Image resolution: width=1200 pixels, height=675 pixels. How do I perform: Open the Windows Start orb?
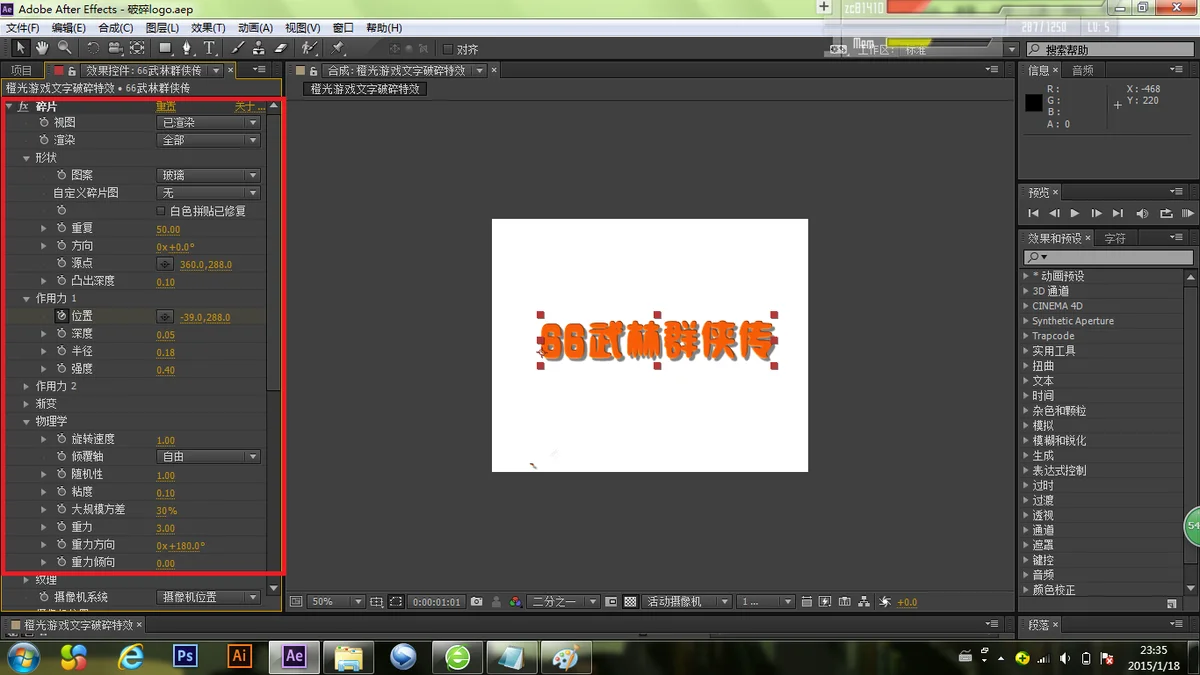(x=22, y=656)
